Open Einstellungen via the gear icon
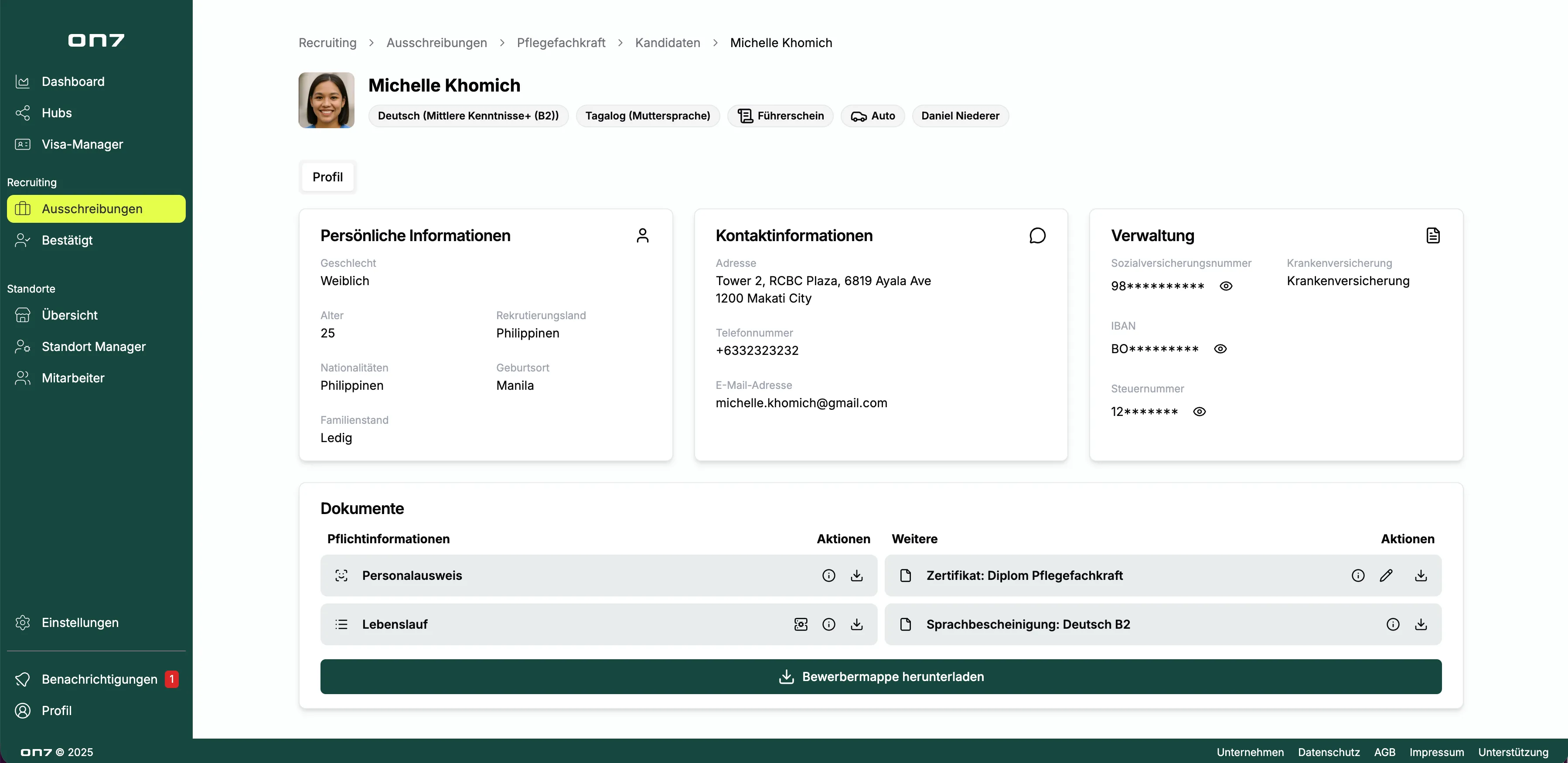1568x763 pixels. click(23, 623)
